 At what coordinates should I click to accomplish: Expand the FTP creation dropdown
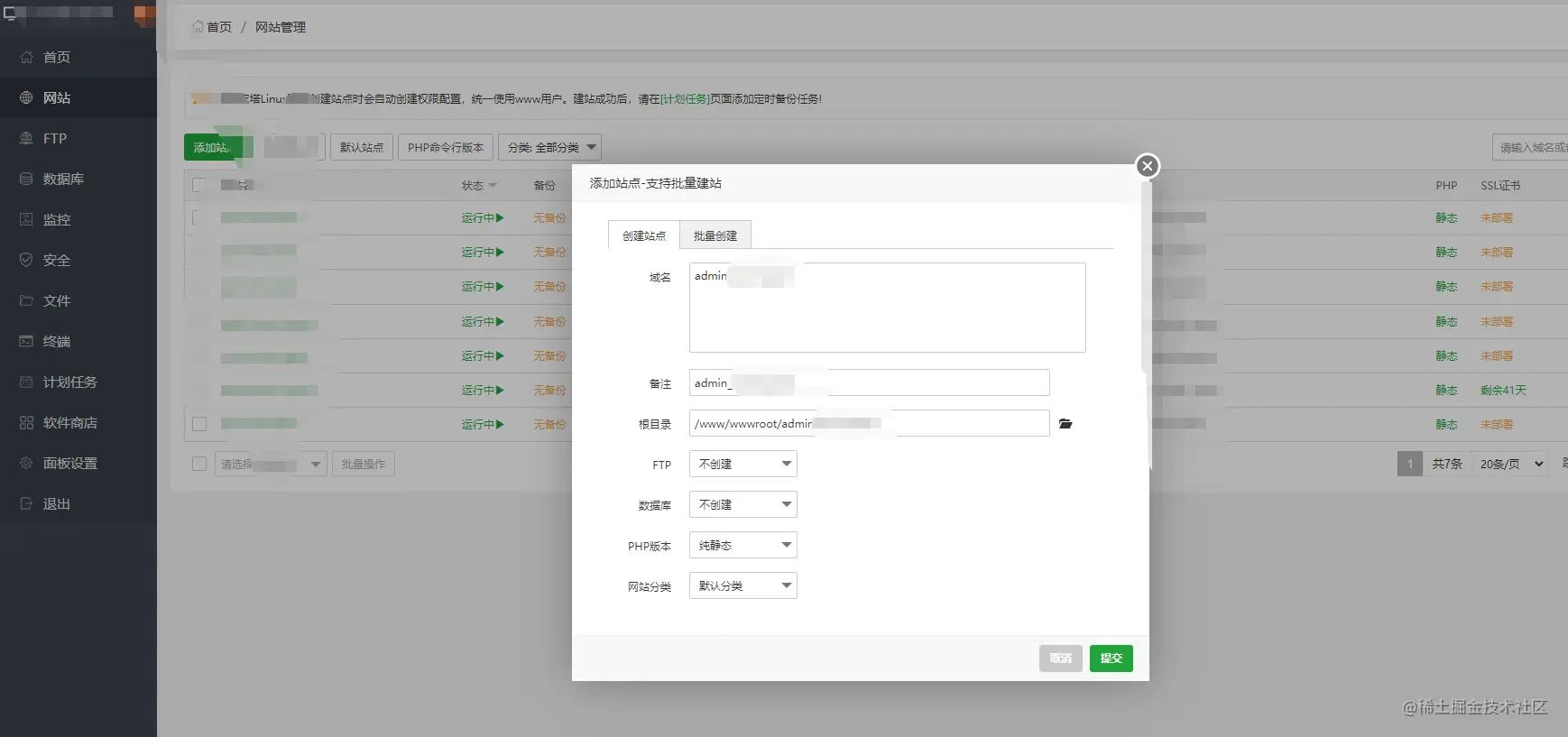pyautogui.click(x=743, y=464)
